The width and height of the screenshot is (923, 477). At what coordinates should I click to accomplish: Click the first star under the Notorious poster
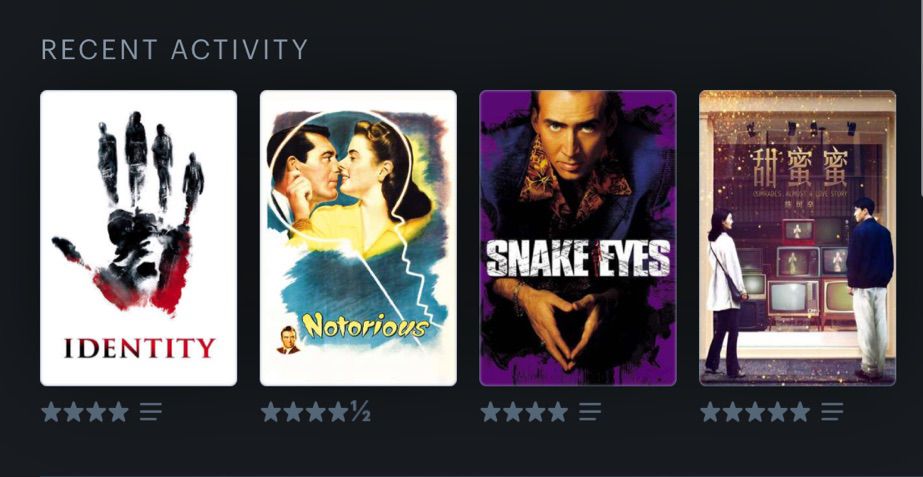tap(271, 412)
